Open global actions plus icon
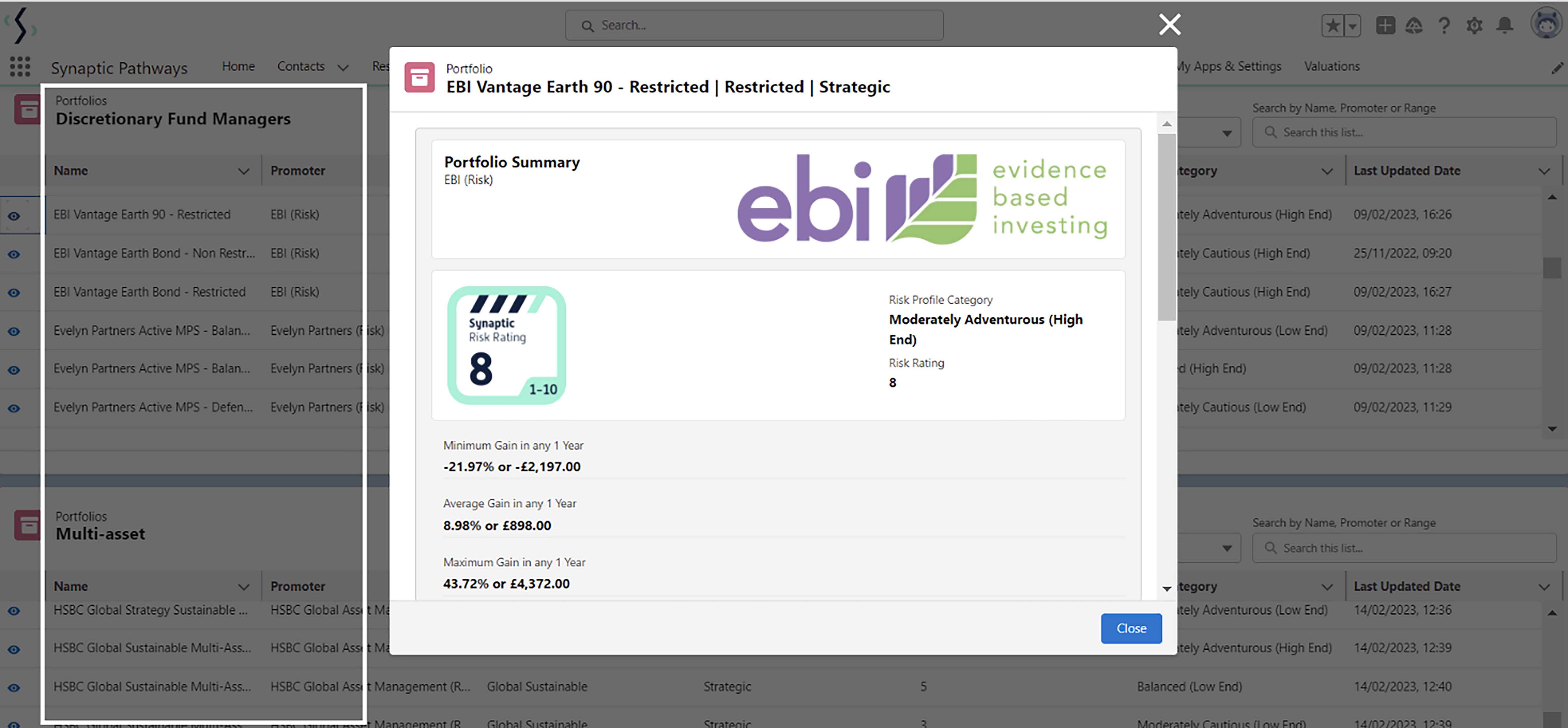Image resolution: width=1568 pixels, height=728 pixels. (1385, 25)
